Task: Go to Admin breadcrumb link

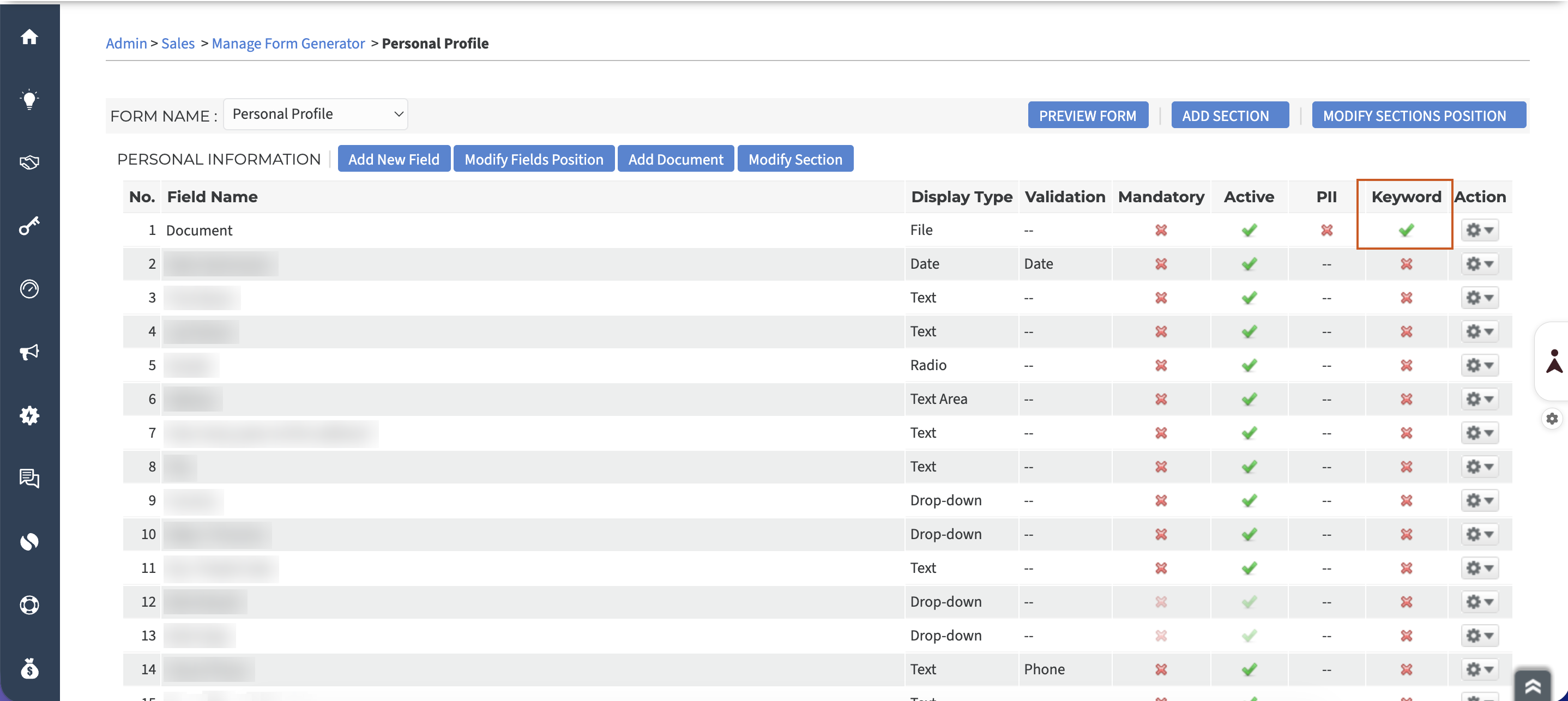Action: coord(126,43)
